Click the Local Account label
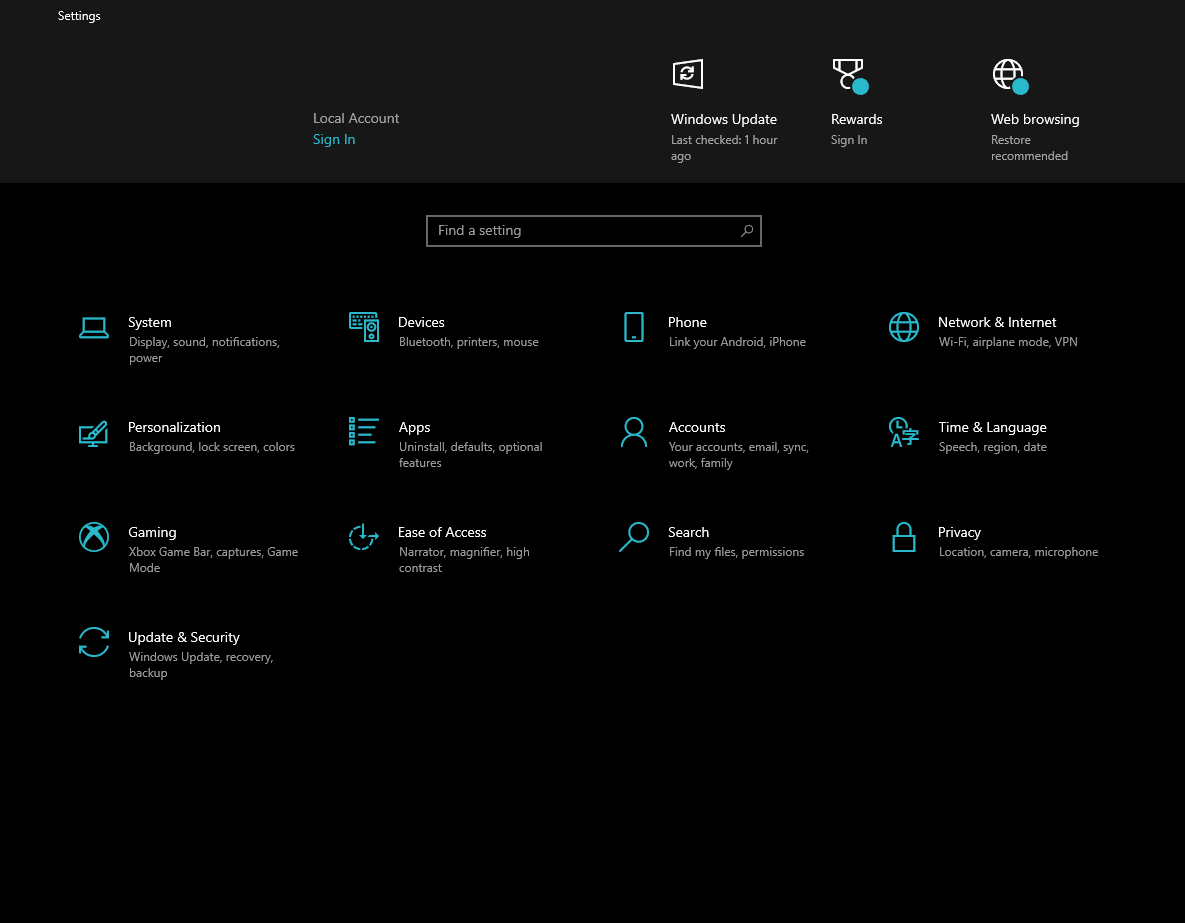Screen dimensions: 1185x923 pos(356,118)
